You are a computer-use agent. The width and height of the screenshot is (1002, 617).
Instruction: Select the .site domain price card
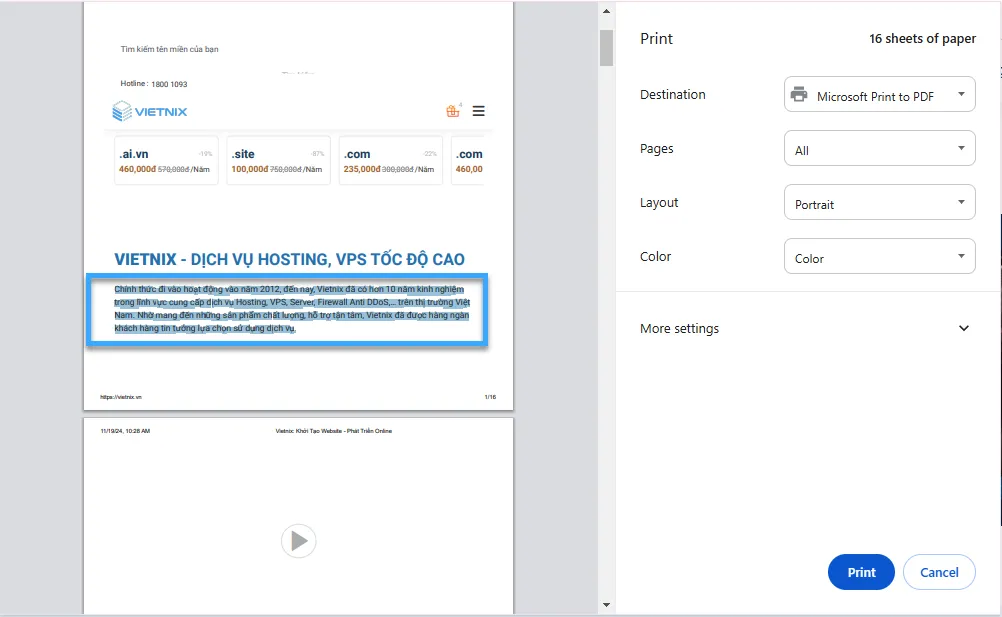click(279, 160)
